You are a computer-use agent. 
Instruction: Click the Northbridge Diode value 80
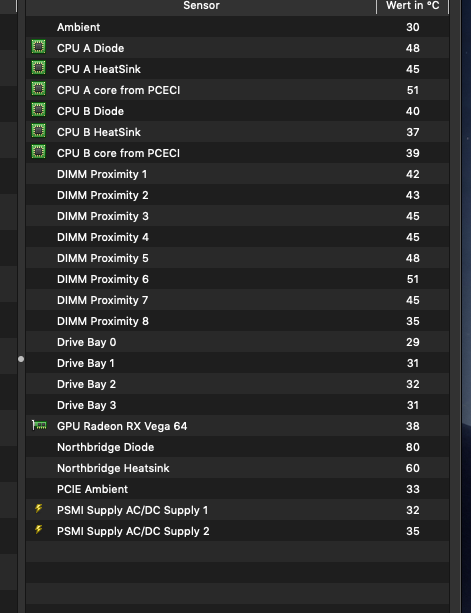[413, 448]
